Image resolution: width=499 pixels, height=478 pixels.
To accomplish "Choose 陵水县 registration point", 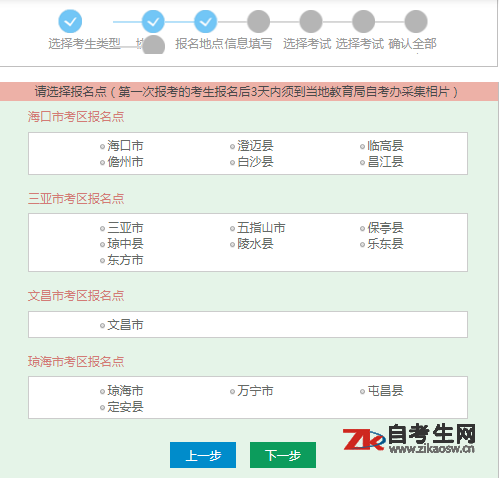I will point(232,245).
